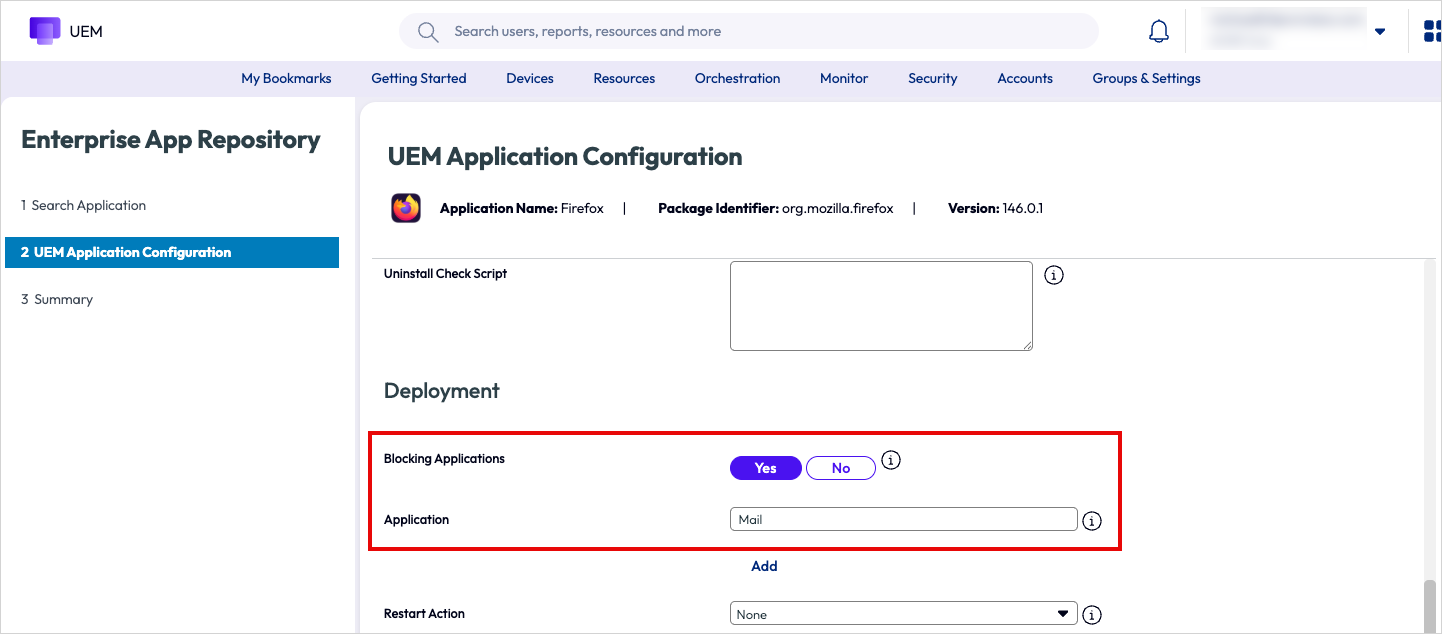Click the UEM logo icon
This screenshot has height=634, width=1442.
tap(45, 31)
